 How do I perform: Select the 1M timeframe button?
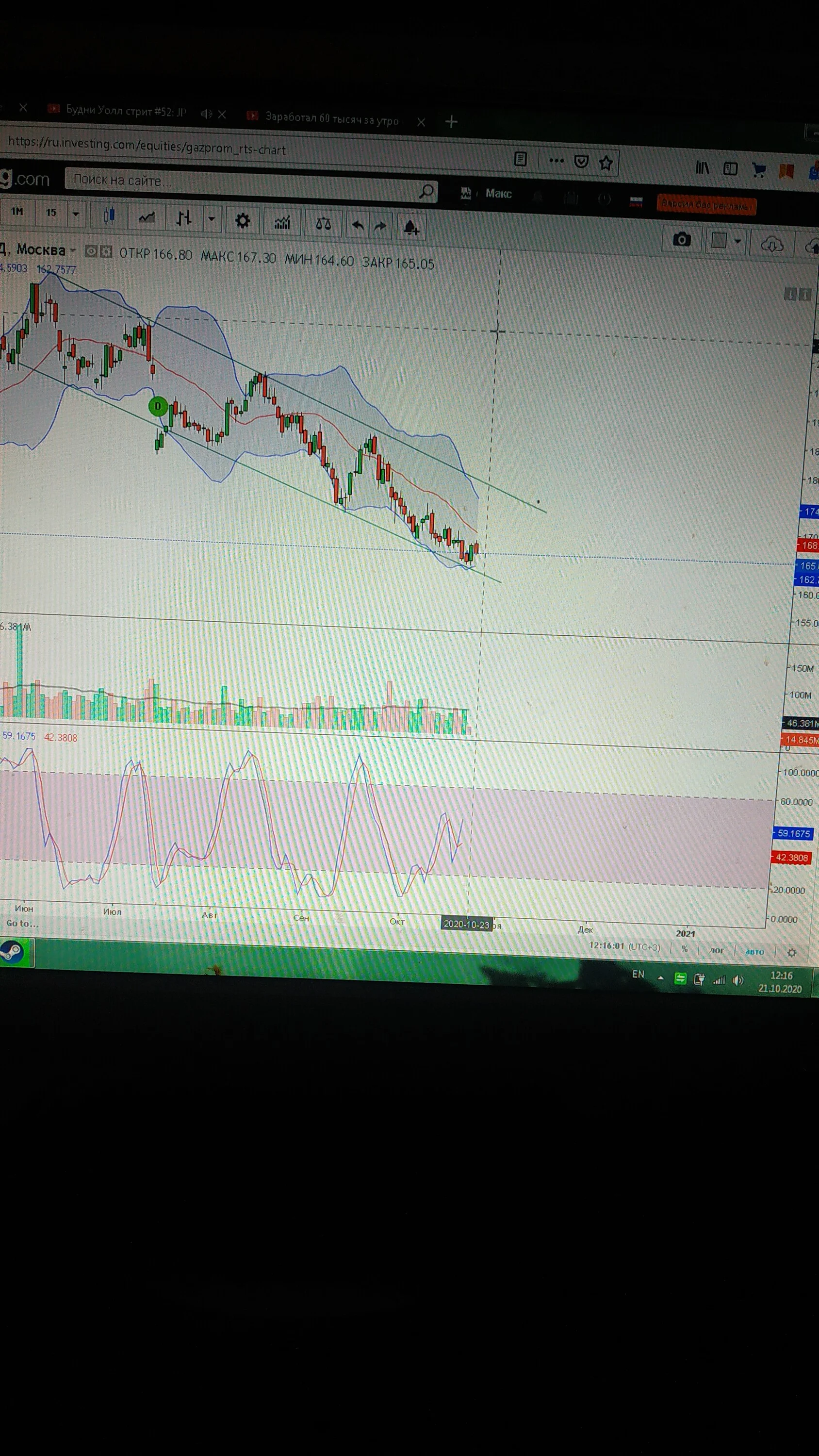tap(17, 211)
